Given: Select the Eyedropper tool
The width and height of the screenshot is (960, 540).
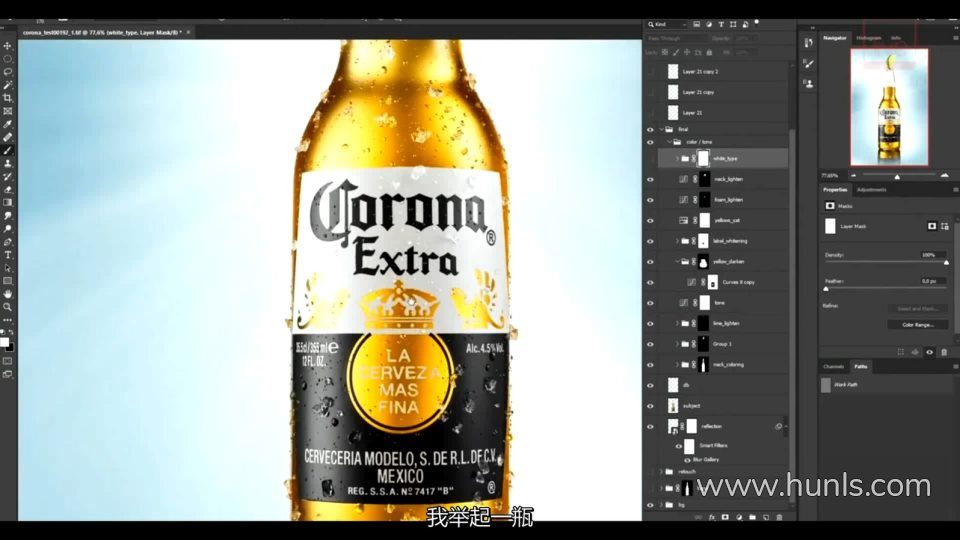Looking at the screenshot, I should (7, 124).
